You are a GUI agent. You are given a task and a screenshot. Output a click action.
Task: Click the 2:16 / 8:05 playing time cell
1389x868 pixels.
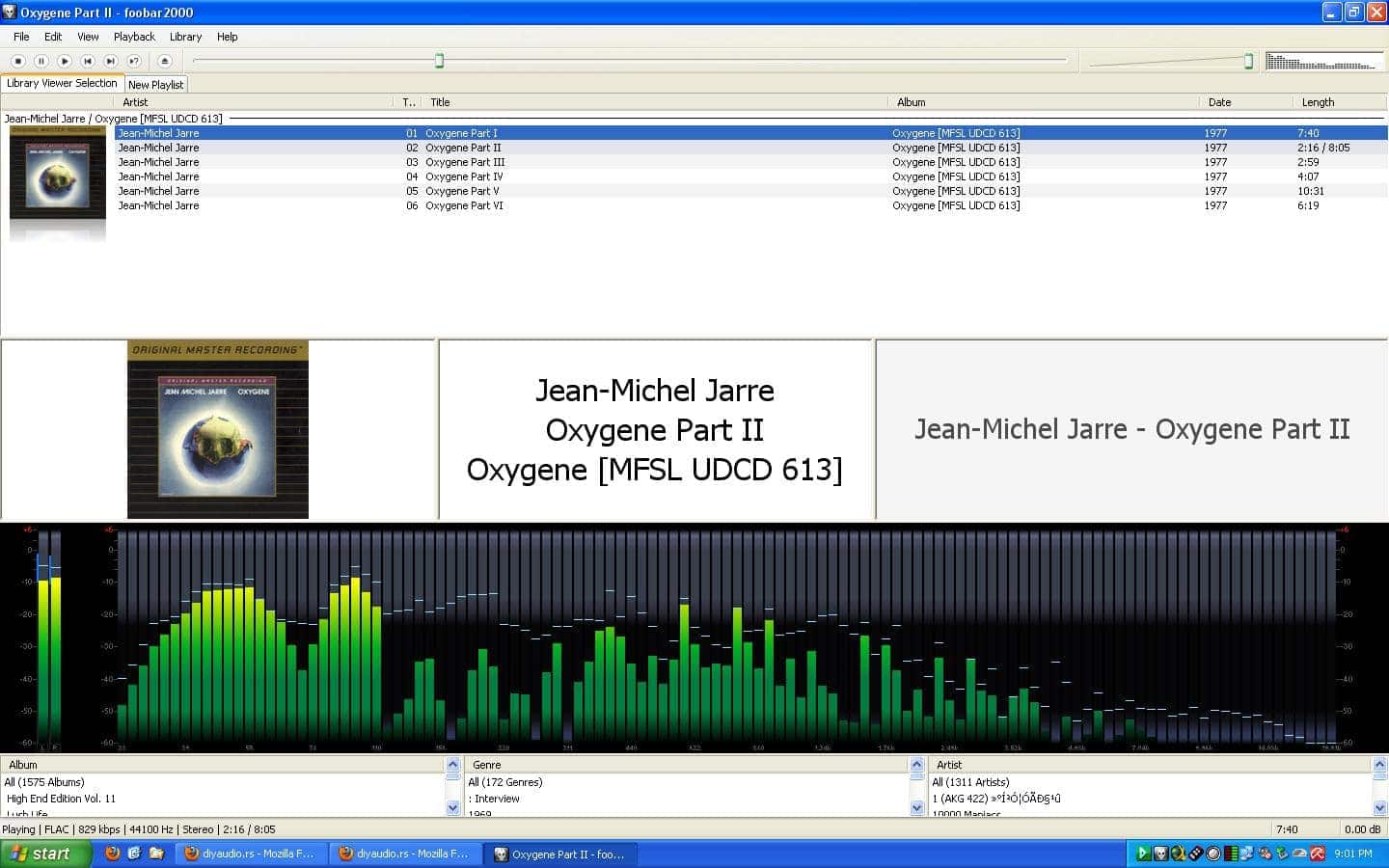pos(1323,148)
